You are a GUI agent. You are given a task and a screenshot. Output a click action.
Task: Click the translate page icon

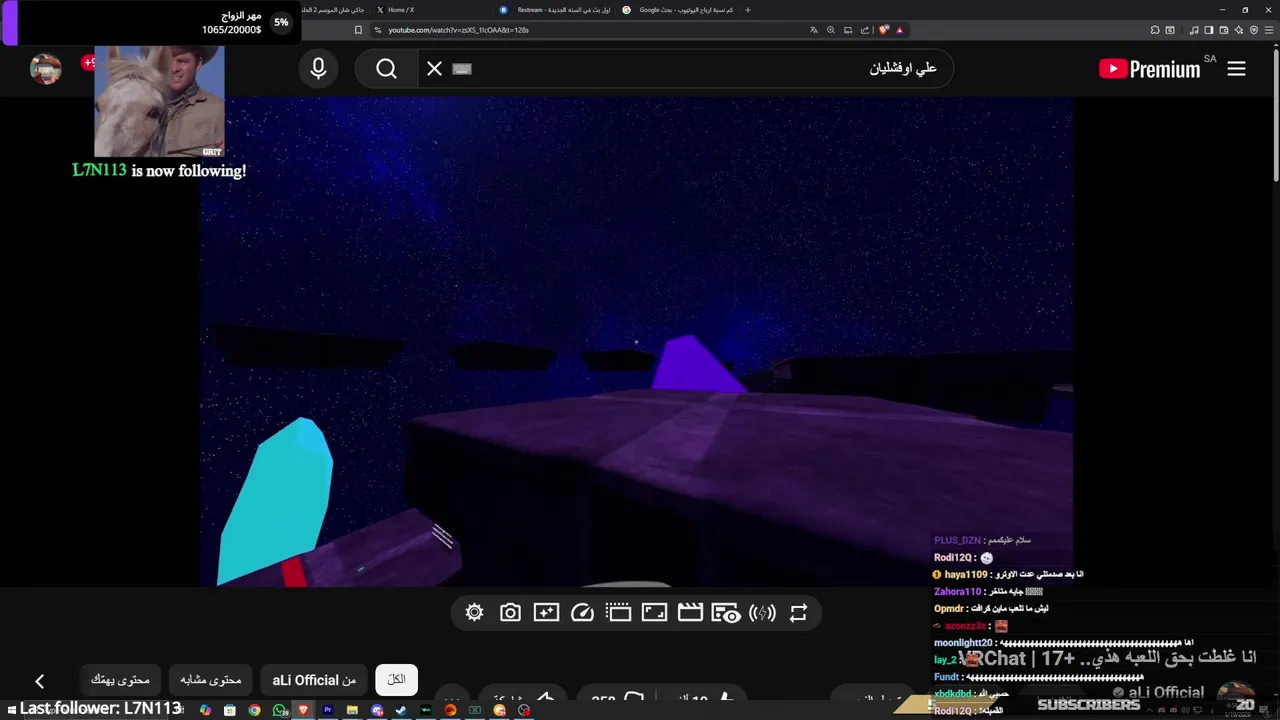coord(813,30)
